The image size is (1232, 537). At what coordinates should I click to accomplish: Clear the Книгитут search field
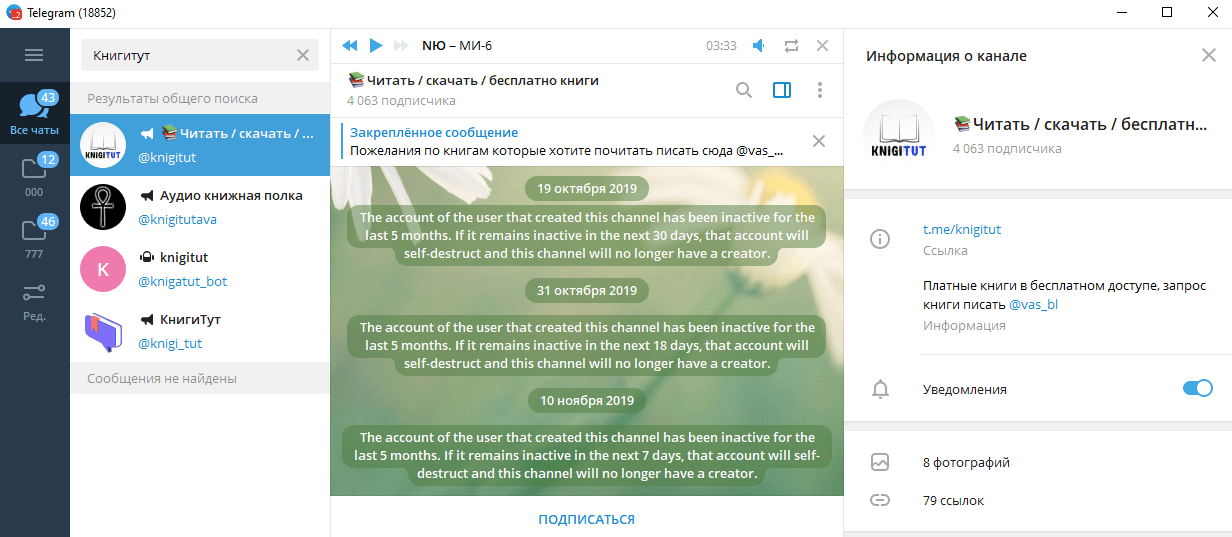(303, 56)
